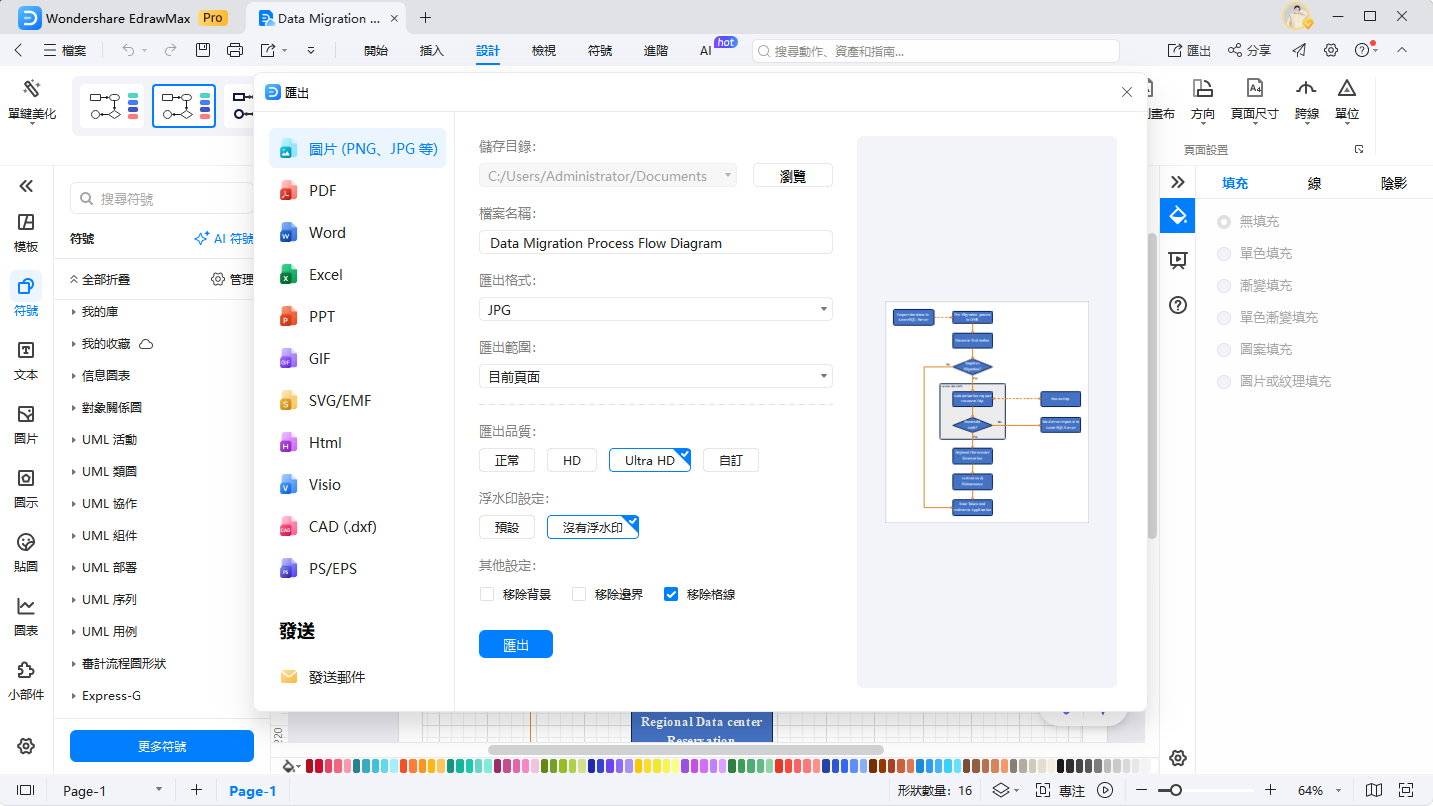This screenshot has width=1433, height=806.
Task: Click the 瀏覽 browse button
Action: click(792, 176)
